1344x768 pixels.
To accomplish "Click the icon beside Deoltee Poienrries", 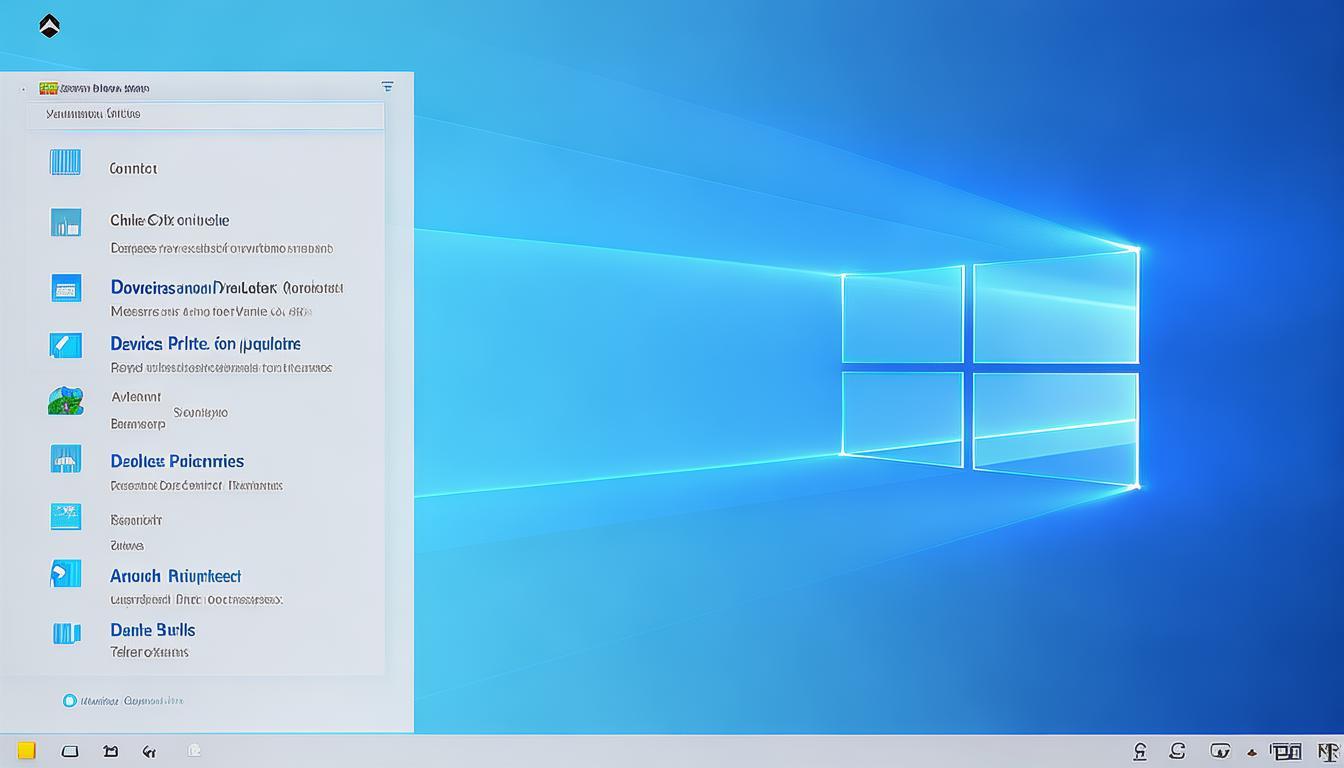I will coord(65,459).
